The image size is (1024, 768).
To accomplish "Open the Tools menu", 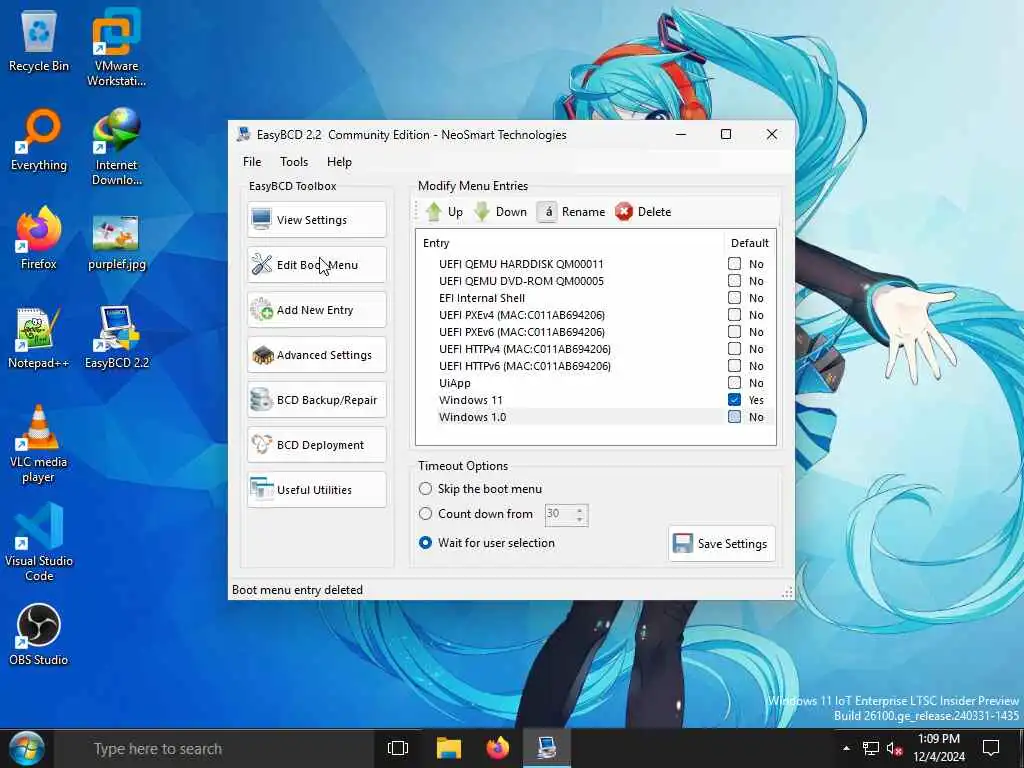I will (x=294, y=162).
